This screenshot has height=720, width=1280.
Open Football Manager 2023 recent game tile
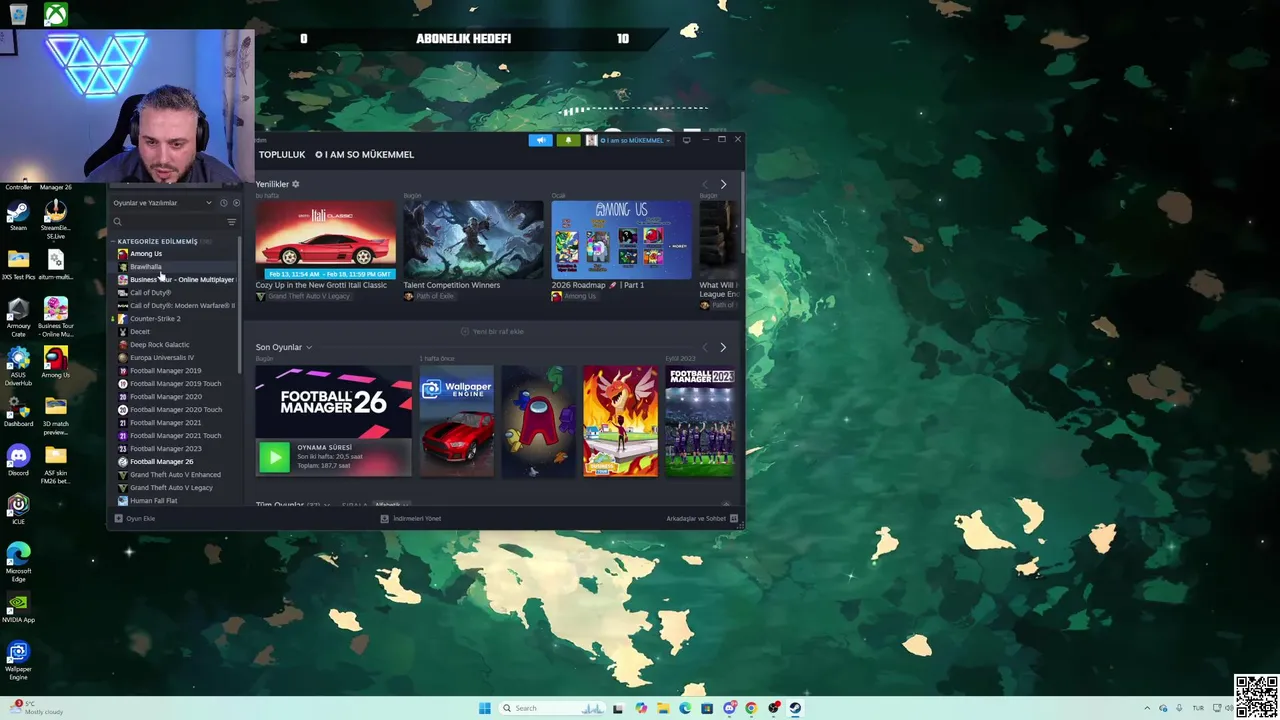[x=702, y=421]
